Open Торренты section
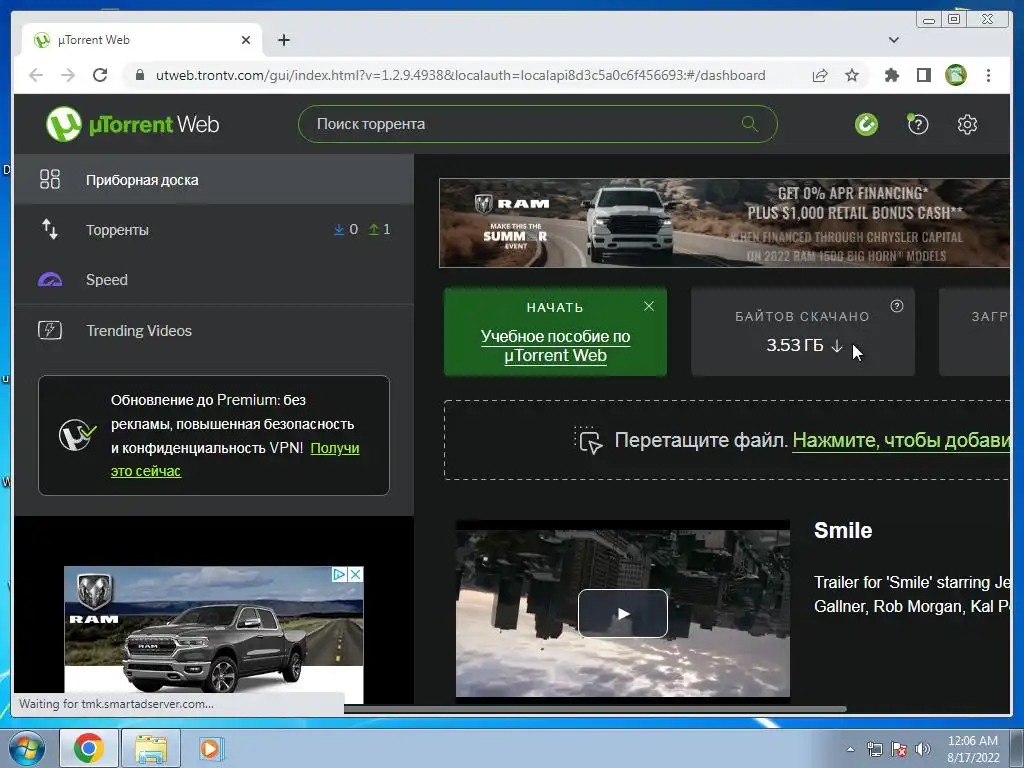Screen dimensions: 1024x768 (x=214, y=229)
